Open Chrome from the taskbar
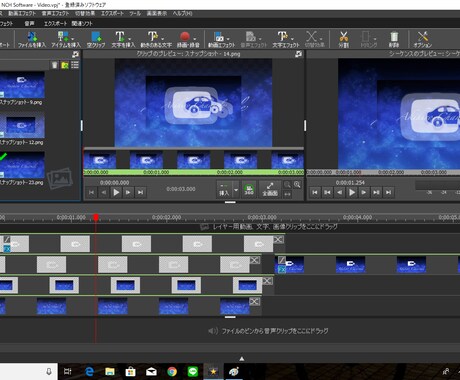The width and height of the screenshot is (460, 380). coord(172,371)
